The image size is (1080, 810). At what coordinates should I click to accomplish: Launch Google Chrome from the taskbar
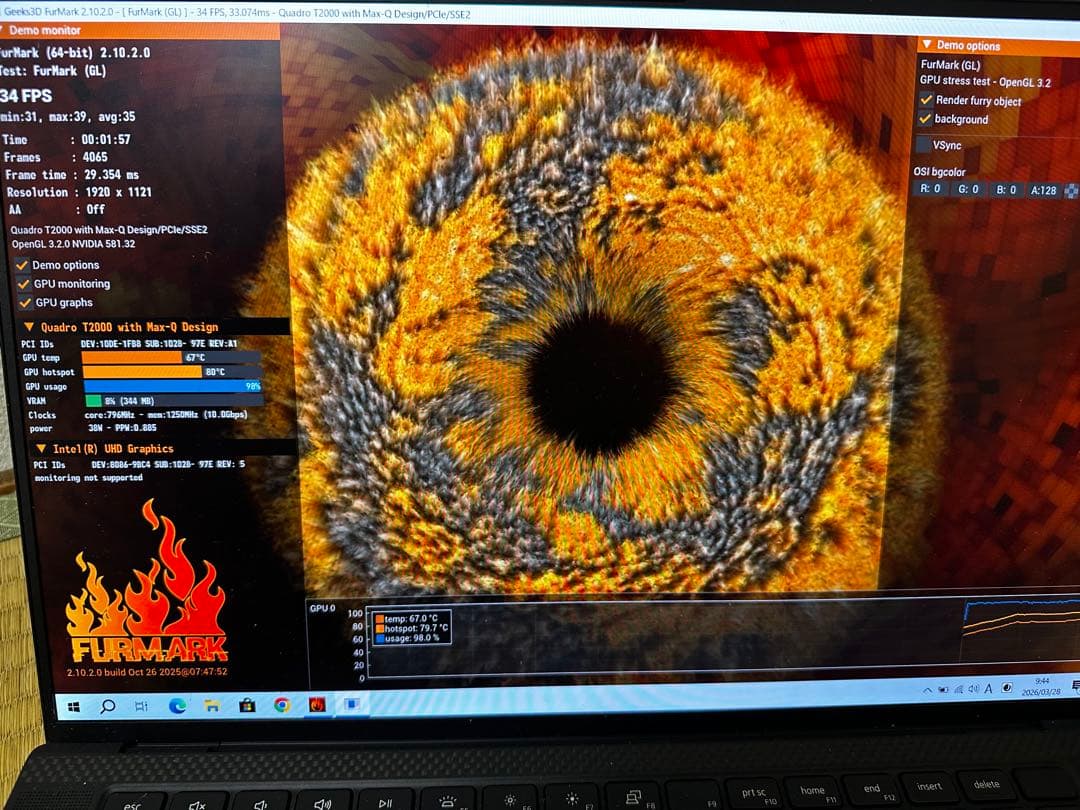pos(282,705)
